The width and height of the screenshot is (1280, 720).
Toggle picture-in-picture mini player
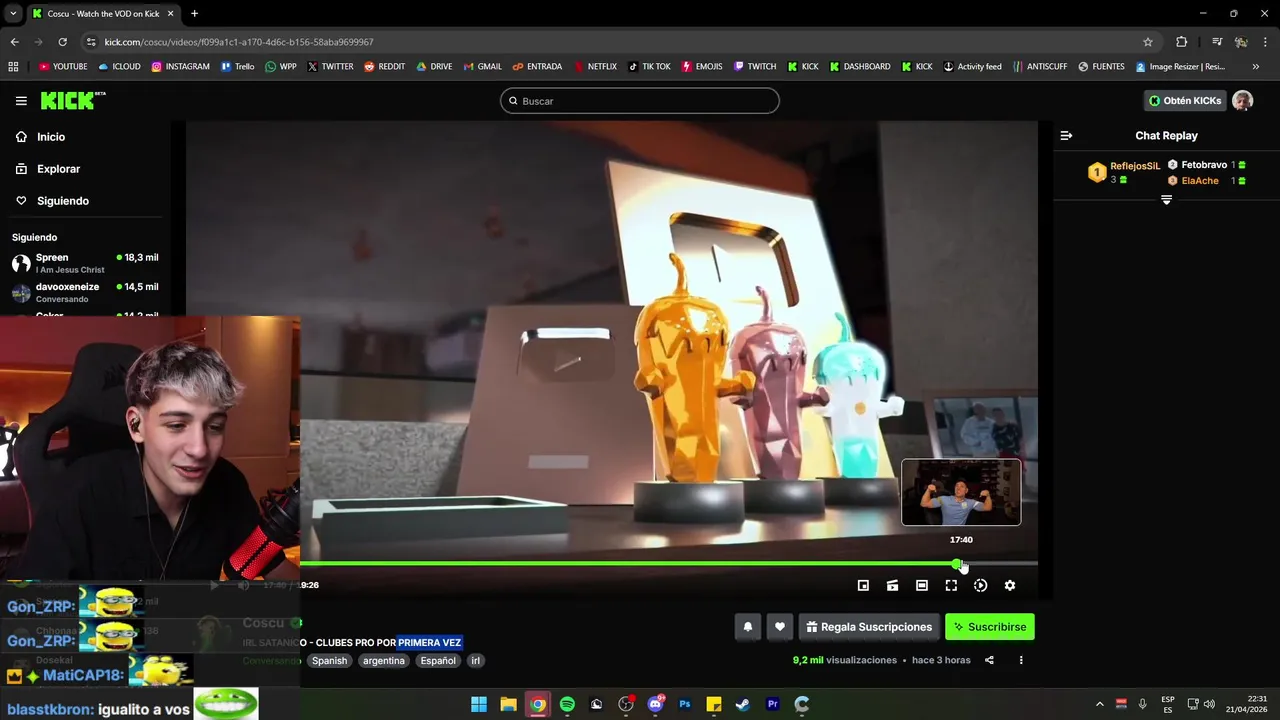(863, 586)
